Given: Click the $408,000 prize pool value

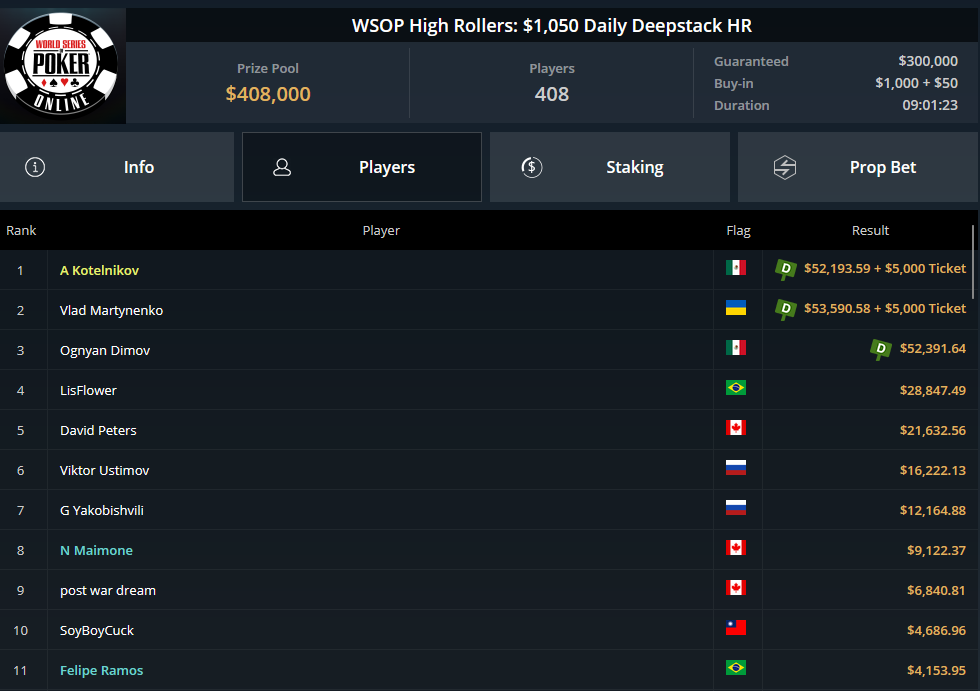Looking at the screenshot, I should (x=268, y=94).
